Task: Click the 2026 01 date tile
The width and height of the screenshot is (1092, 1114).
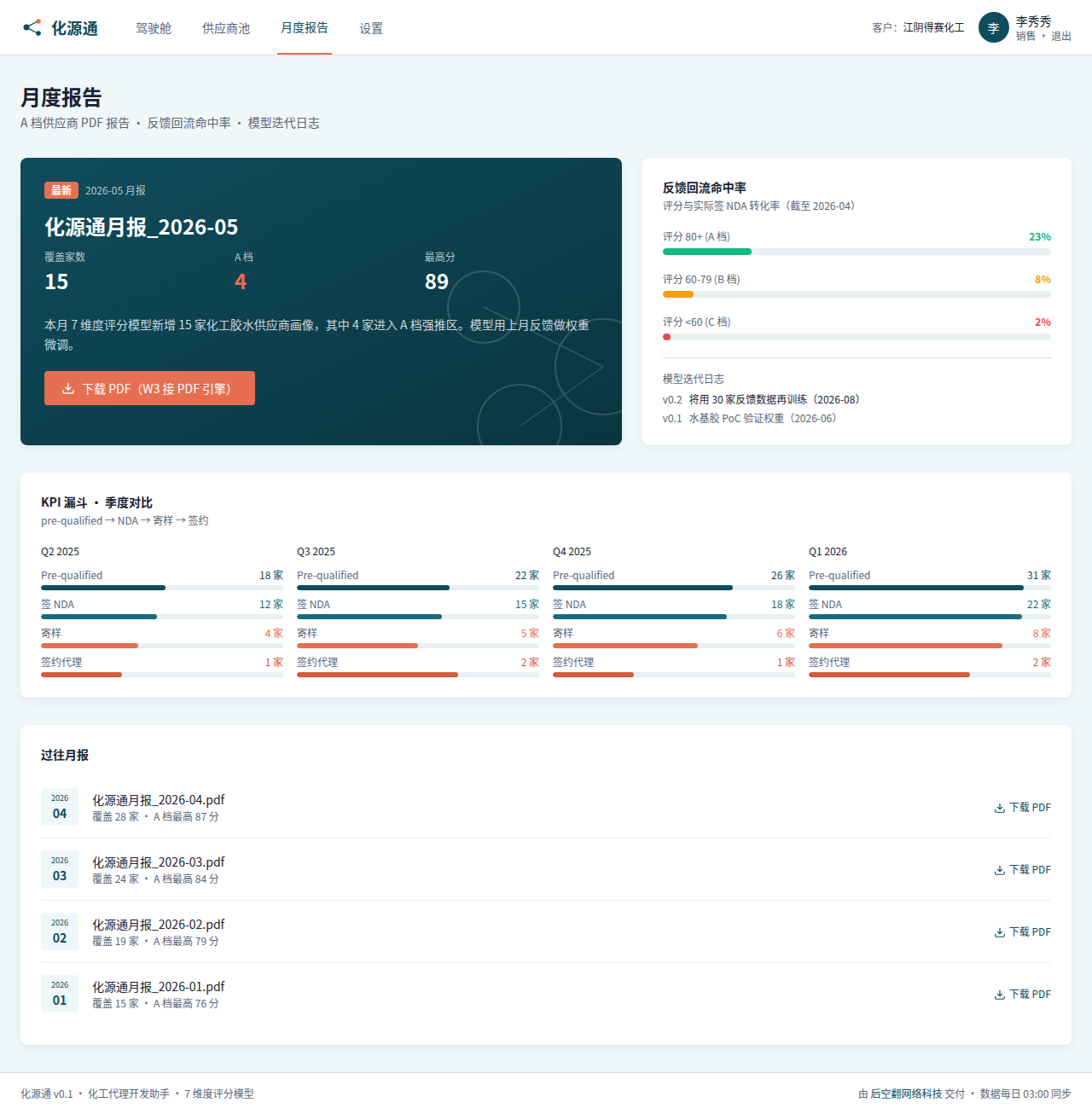Action: (x=60, y=994)
